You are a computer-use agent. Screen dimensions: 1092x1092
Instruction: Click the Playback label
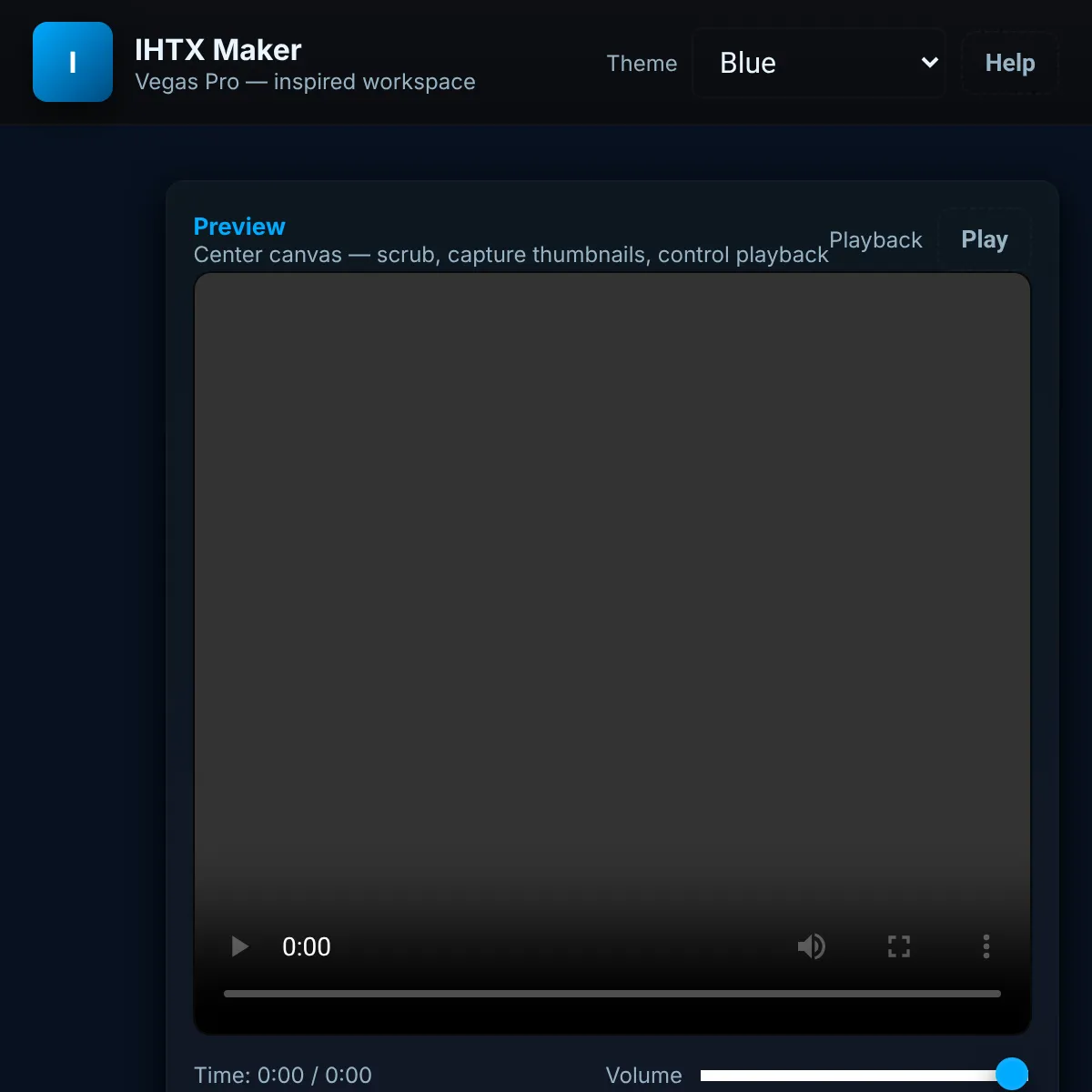point(875,240)
